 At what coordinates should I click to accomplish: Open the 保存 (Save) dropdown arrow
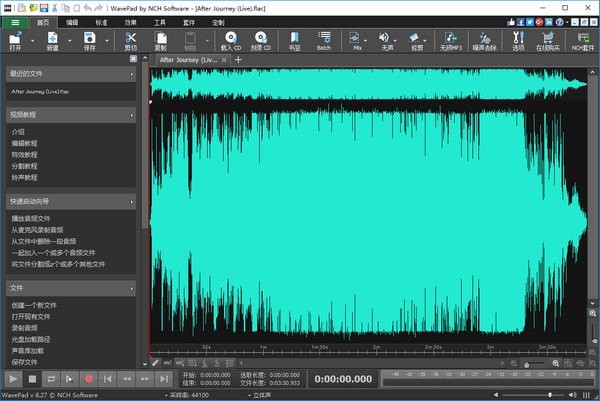107,41
